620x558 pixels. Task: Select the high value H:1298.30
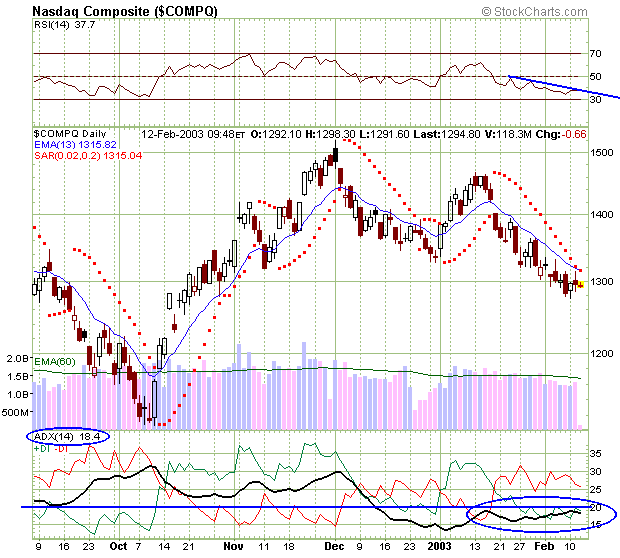330,134
